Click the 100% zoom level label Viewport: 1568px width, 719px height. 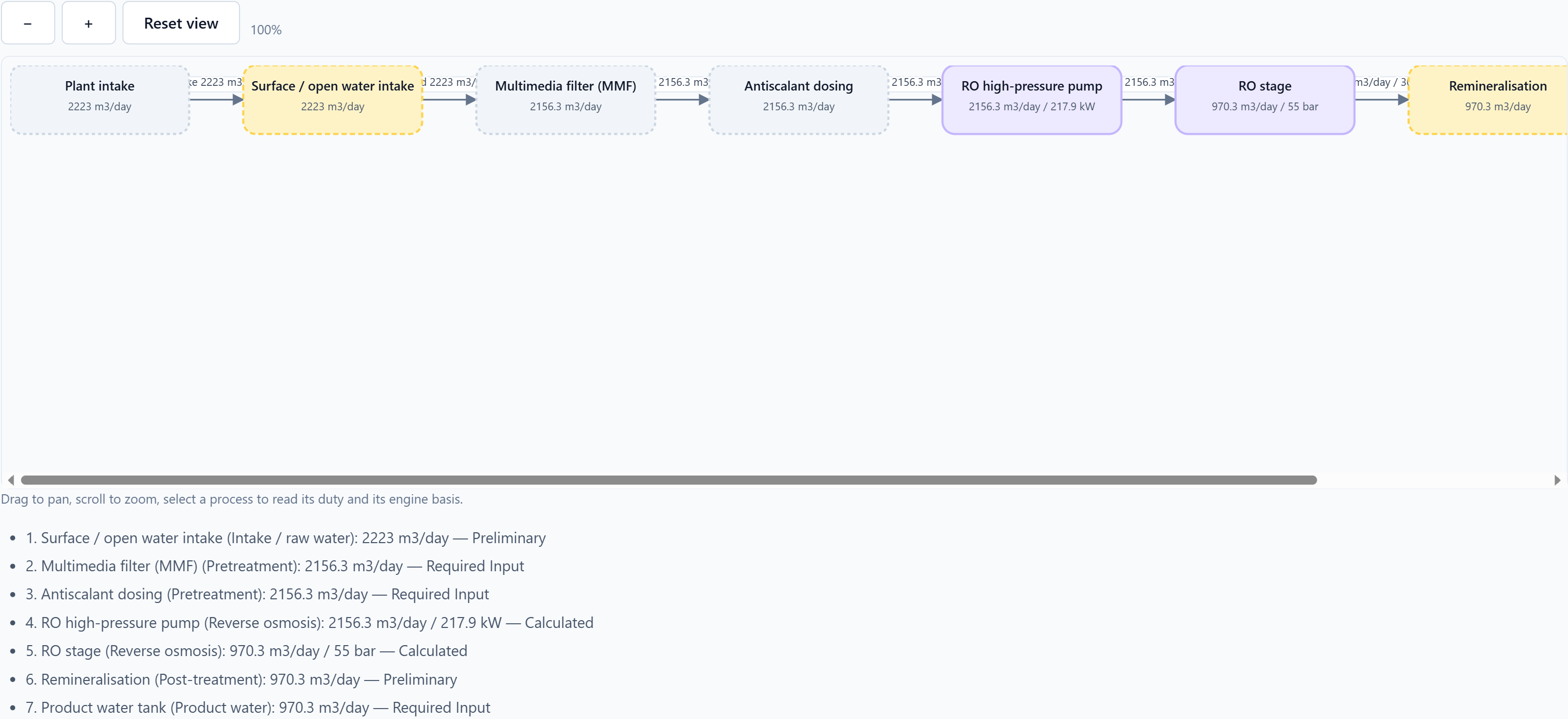click(x=266, y=30)
